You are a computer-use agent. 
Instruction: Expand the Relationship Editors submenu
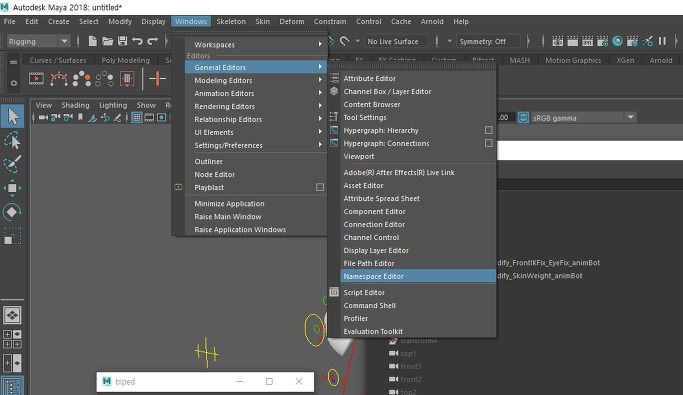pos(256,119)
